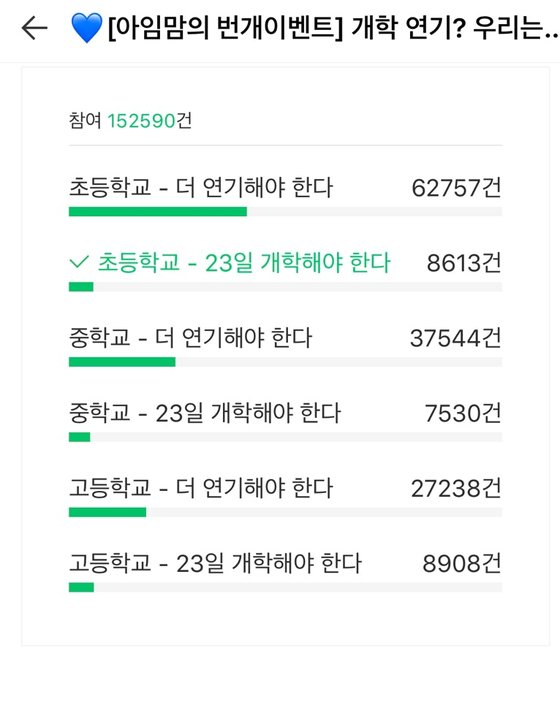Tap the blue heart emoji in the title

click(86, 28)
